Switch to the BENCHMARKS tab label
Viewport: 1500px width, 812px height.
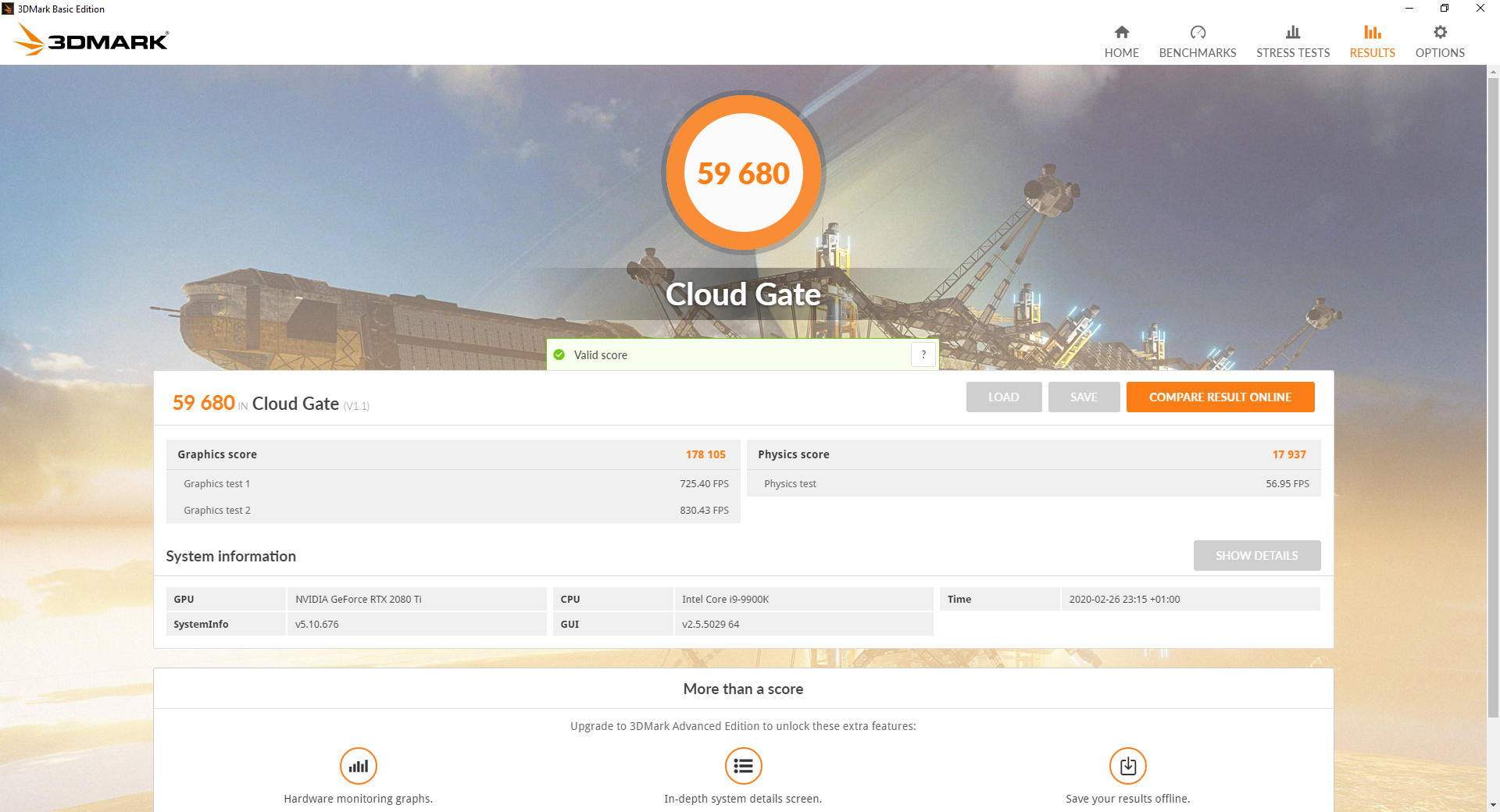coord(1198,53)
